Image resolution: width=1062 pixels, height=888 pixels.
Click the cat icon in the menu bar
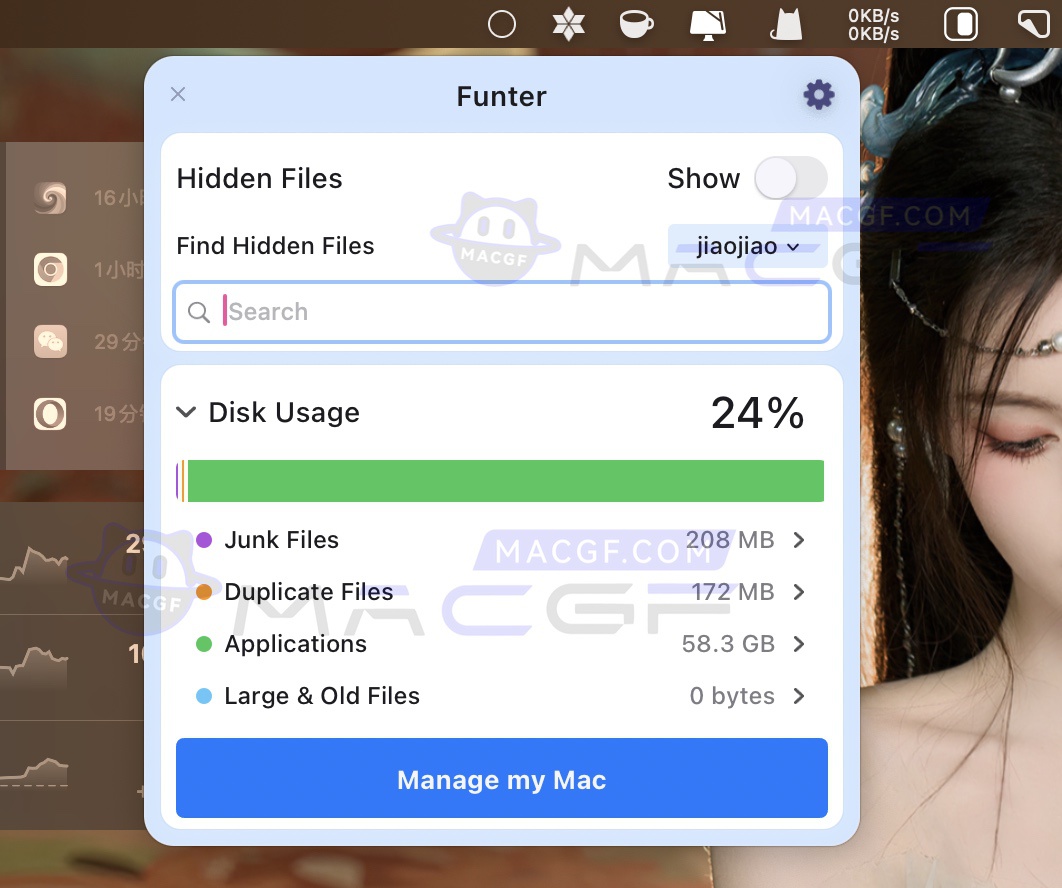pos(786,24)
